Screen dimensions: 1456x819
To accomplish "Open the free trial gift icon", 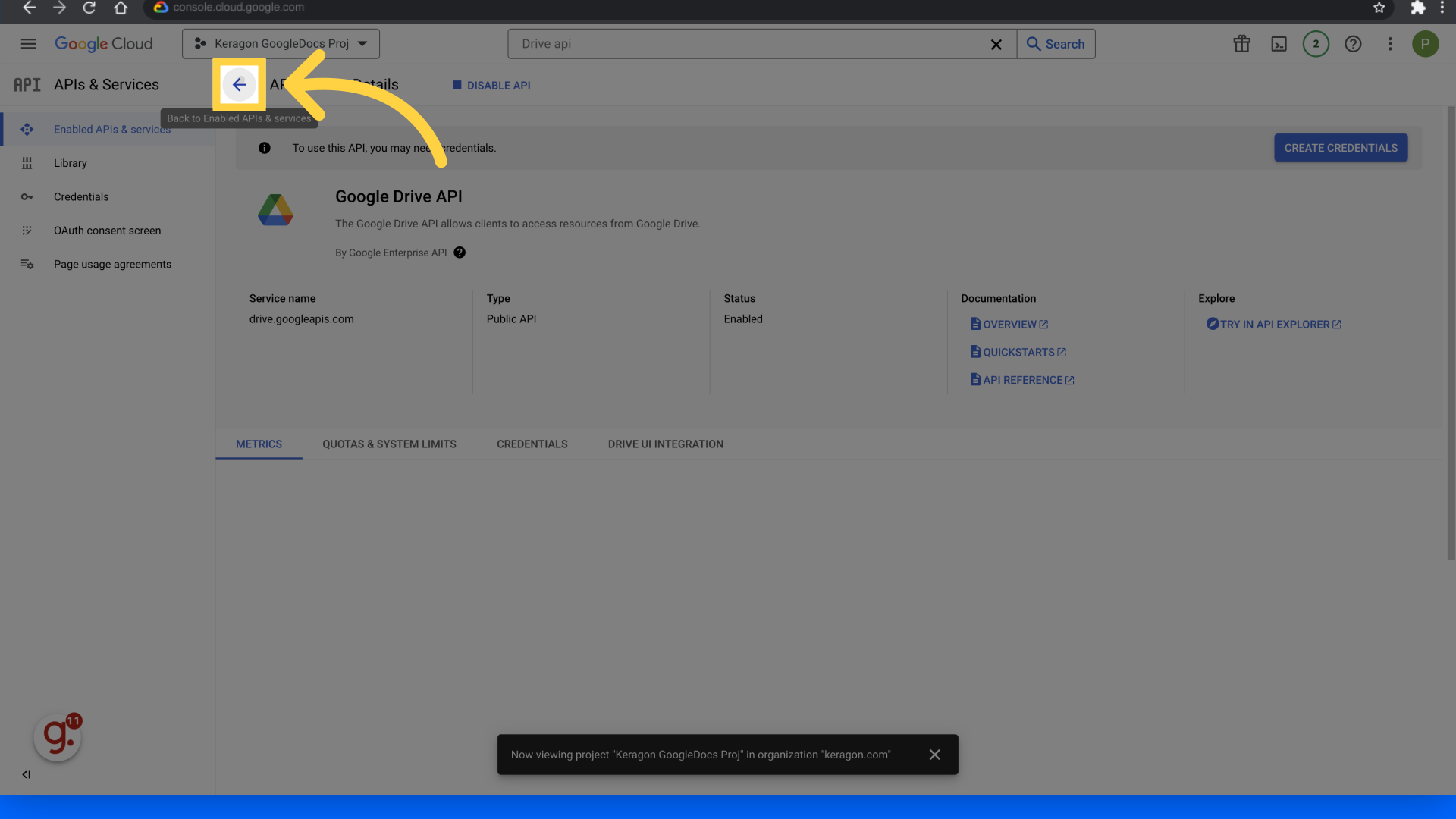I will coord(1242,44).
